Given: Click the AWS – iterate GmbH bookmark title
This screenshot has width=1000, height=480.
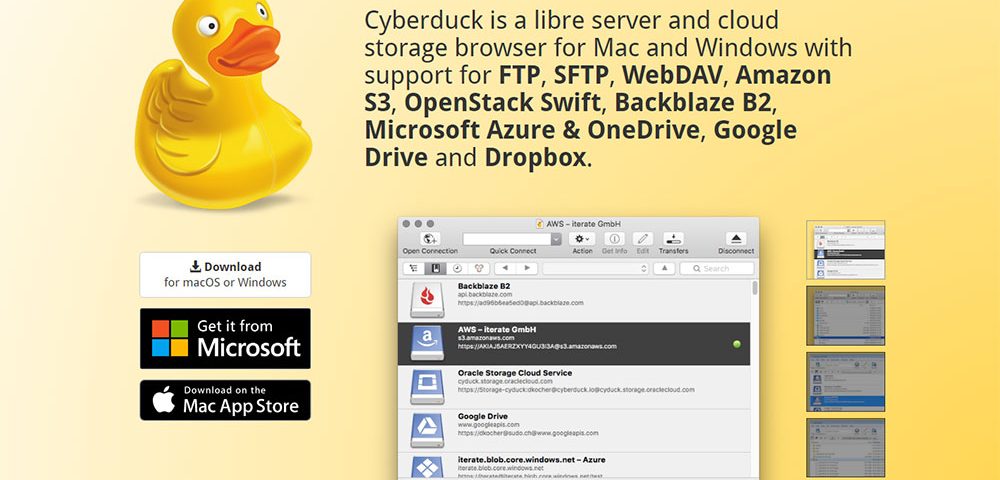Looking at the screenshot, I should [x=497, y=330].
